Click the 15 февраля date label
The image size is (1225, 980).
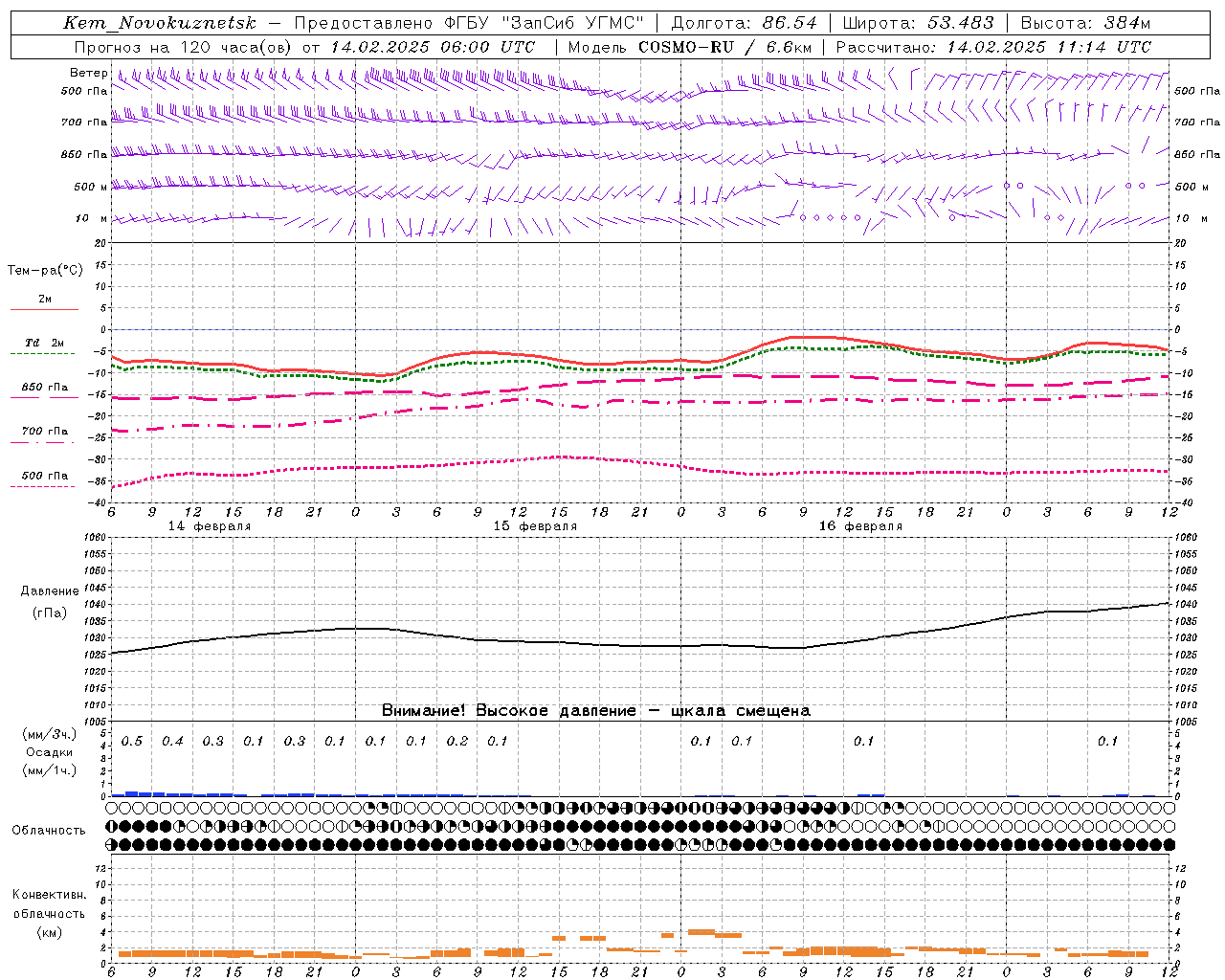(x=535, y=526)
